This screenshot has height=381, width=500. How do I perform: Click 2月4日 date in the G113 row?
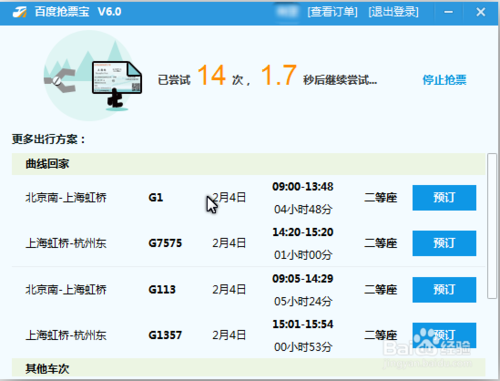click(x=229, y=290)
